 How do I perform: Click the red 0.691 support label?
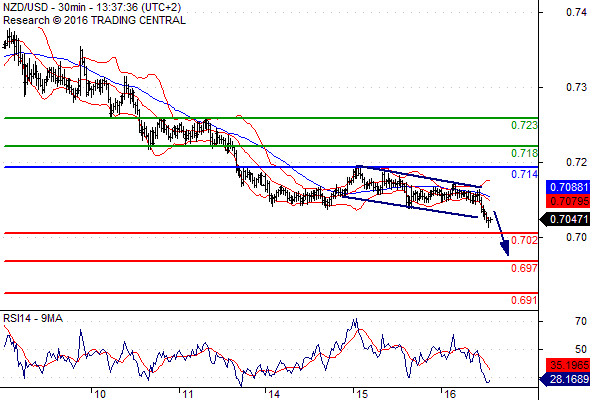pos(524,300)
